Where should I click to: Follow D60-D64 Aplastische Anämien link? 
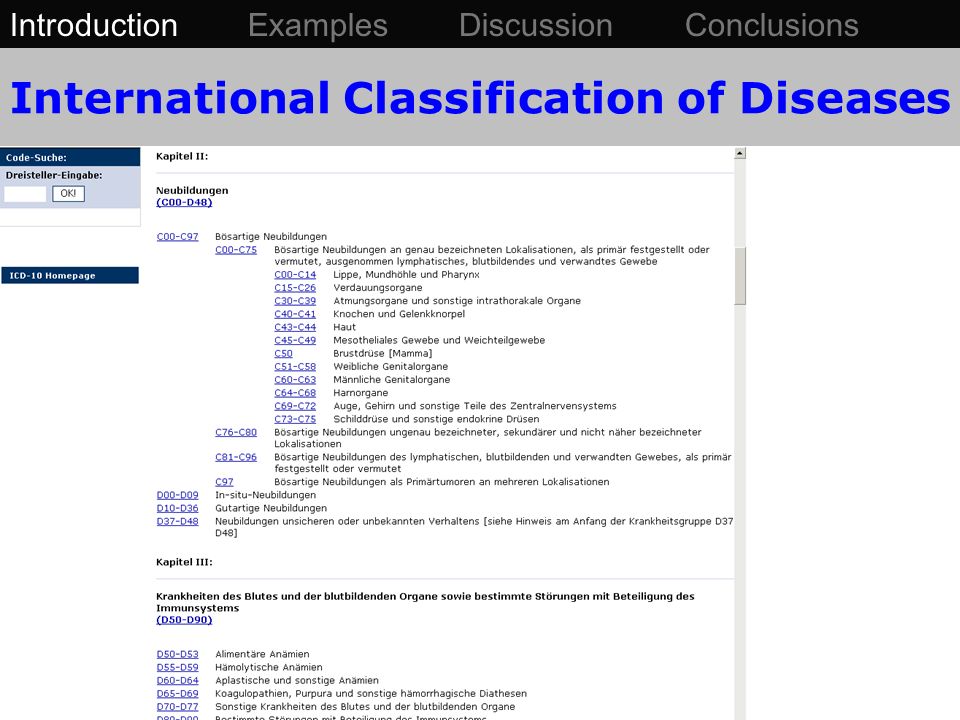pyautogui.click(x=178, y=681)
